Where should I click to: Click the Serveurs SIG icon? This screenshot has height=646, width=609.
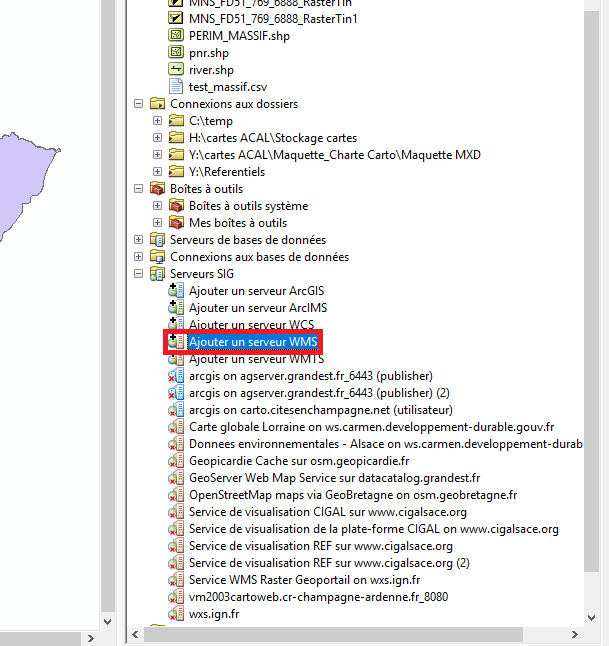pyautogui.click(x=157, y=274)
